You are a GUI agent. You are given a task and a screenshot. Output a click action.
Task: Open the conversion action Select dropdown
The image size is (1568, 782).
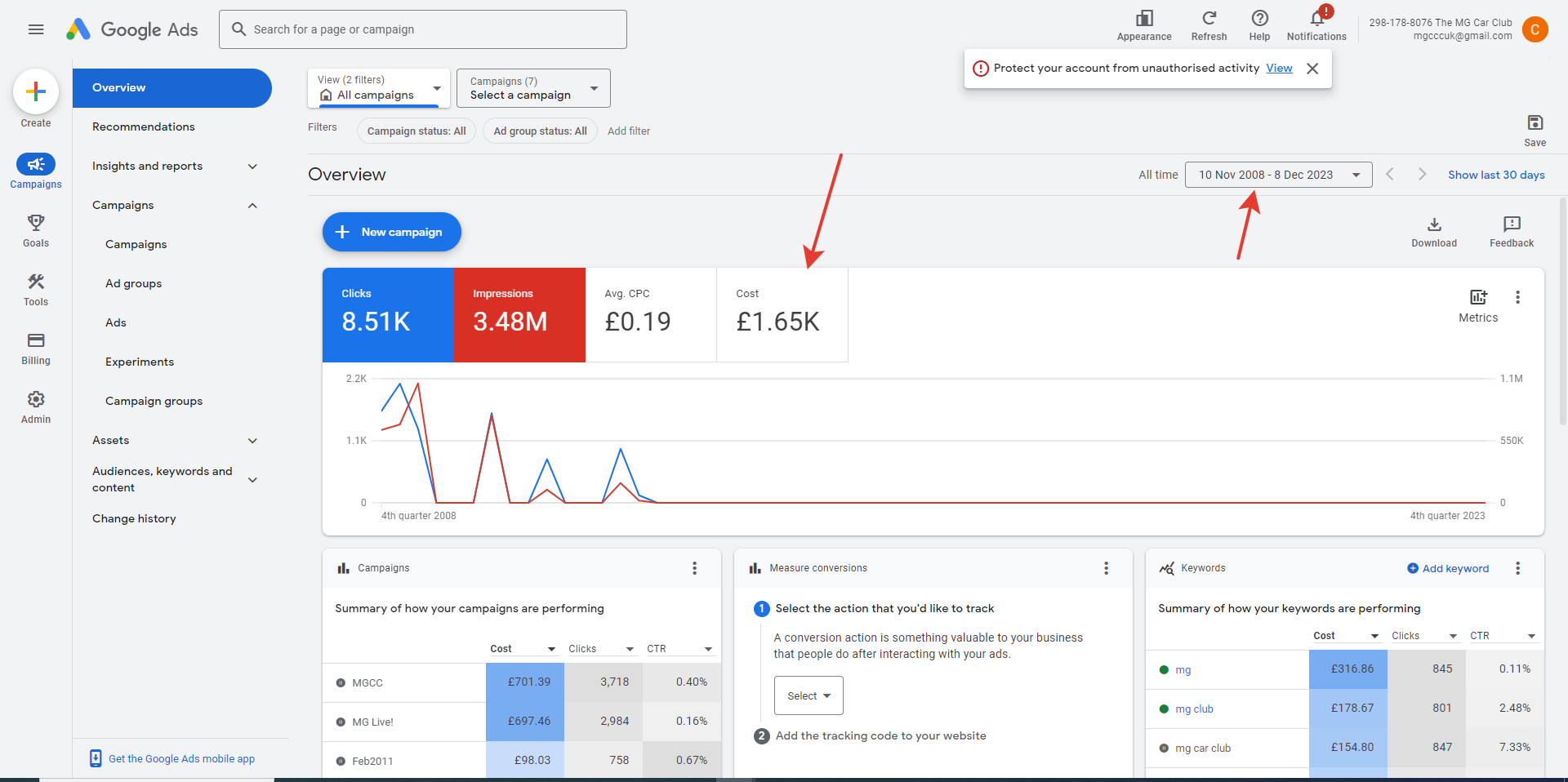[x=808, y=695]
